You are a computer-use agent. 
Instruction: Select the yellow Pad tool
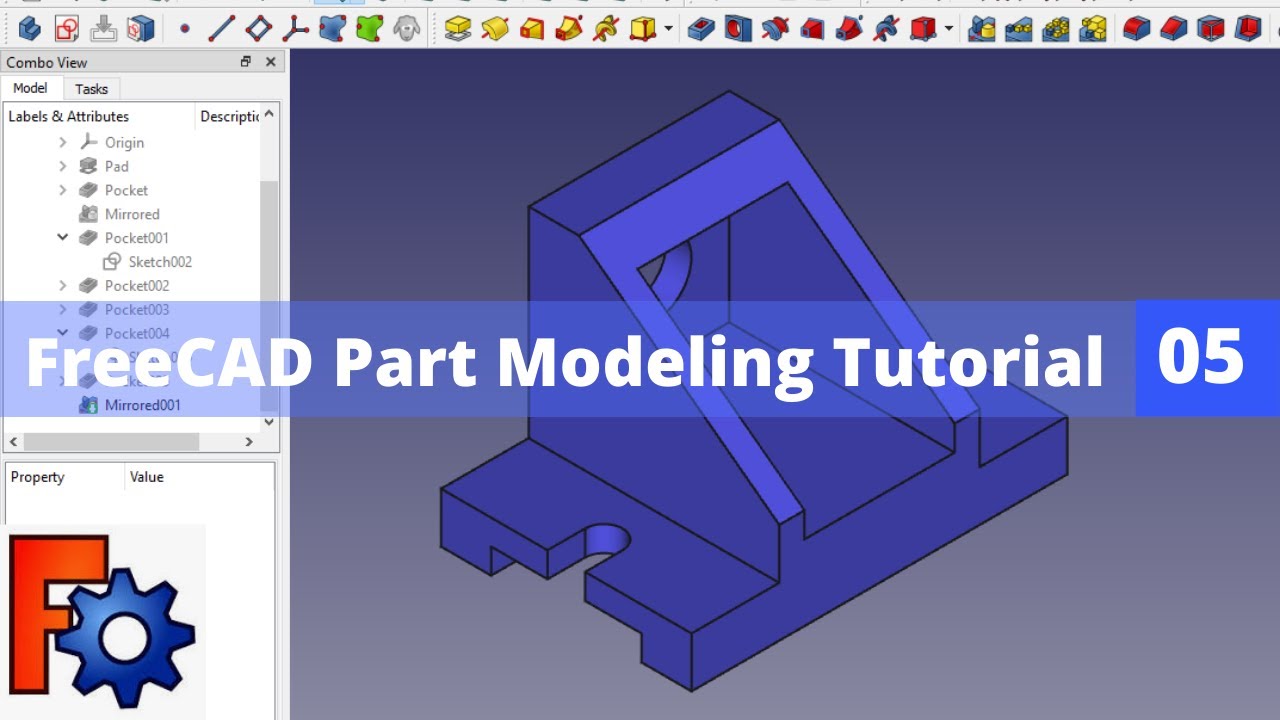click(x=458, y=28)
